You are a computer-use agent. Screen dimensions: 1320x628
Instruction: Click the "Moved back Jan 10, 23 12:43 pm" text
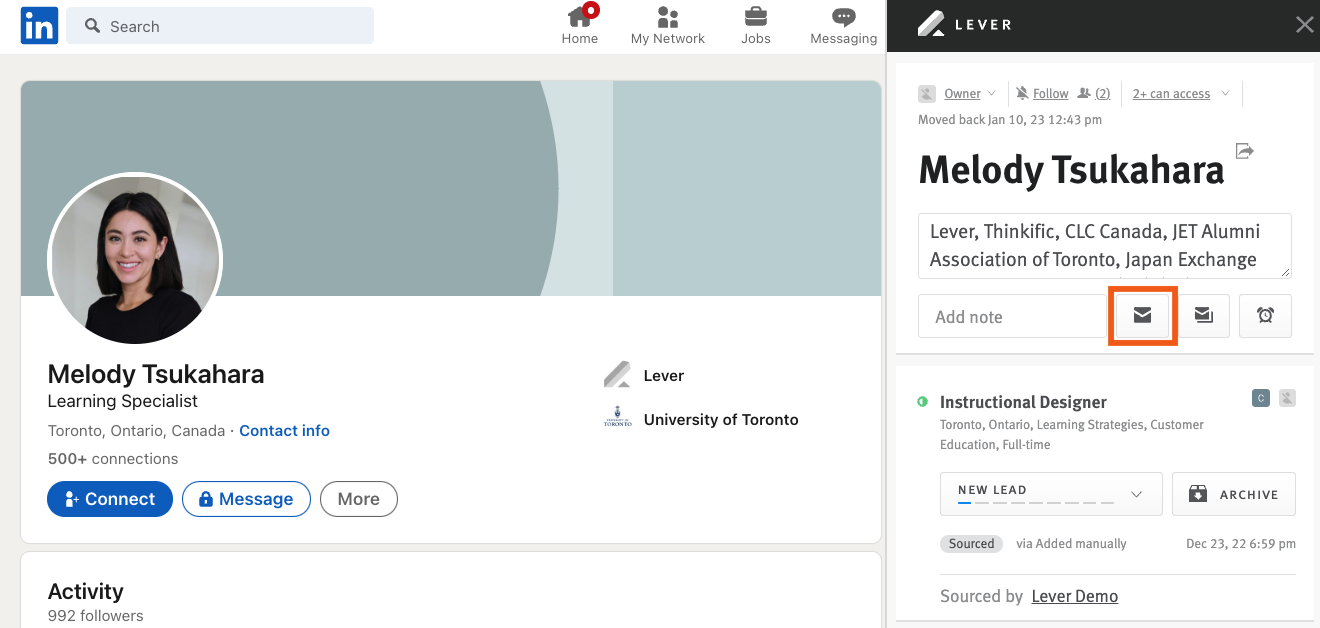coord(1010,120)
